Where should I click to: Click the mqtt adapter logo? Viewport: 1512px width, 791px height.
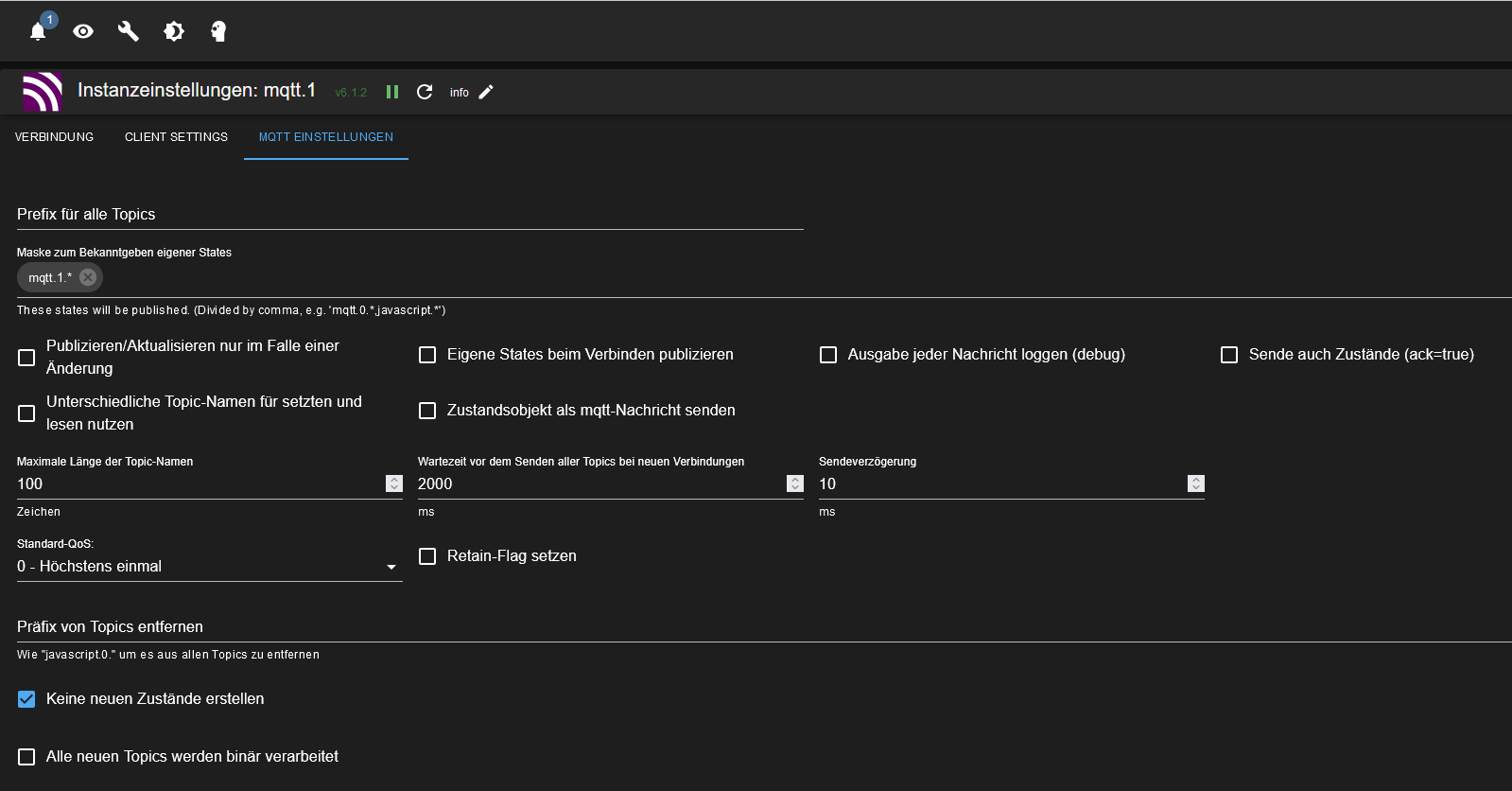[x=43, y=92]
